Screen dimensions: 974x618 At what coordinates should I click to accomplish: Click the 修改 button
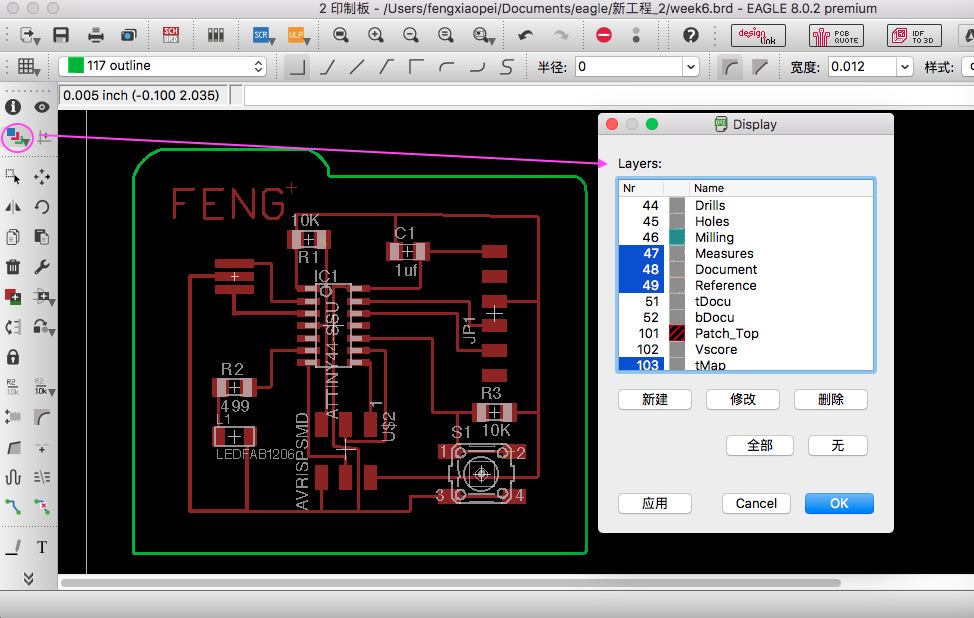pos(742,399)
